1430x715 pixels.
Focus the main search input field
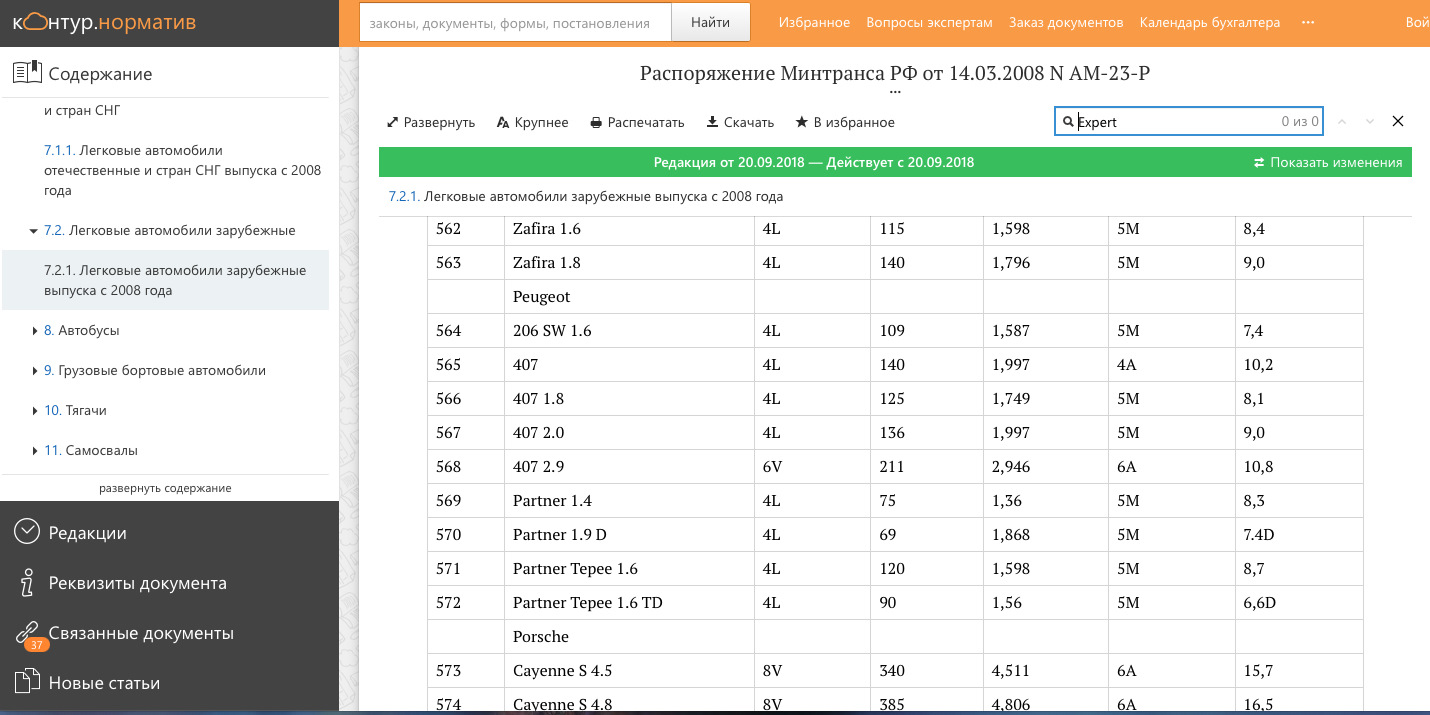click(514, 23)
